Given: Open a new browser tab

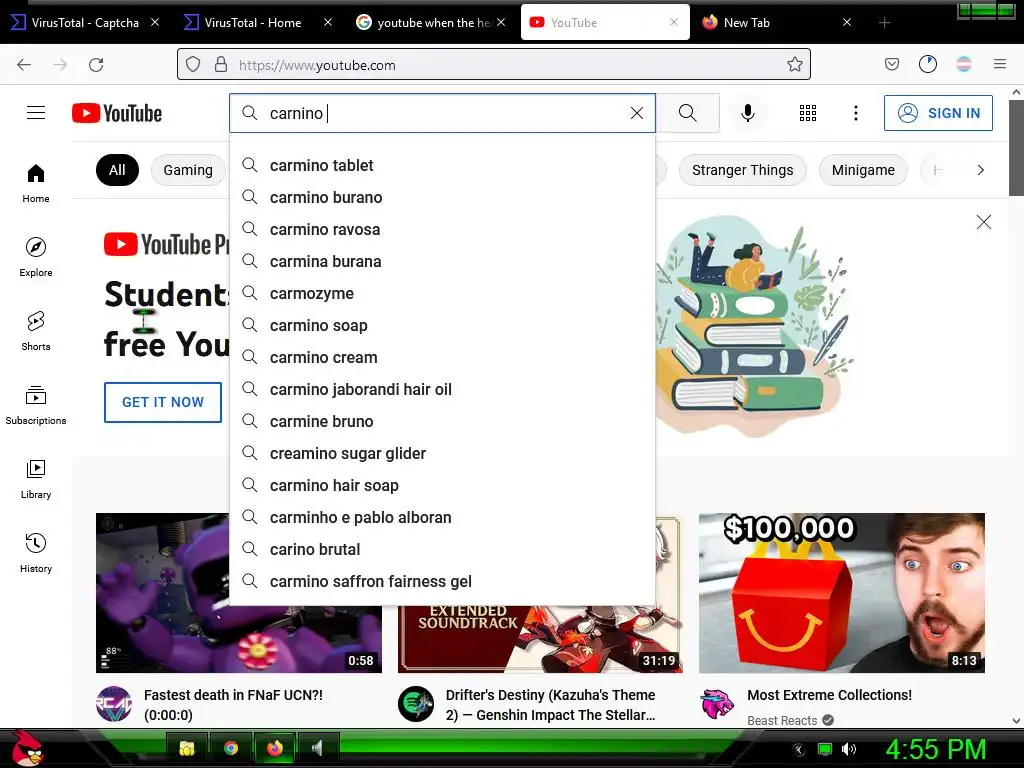Looking at the screenshot, I should click(884, 23).
